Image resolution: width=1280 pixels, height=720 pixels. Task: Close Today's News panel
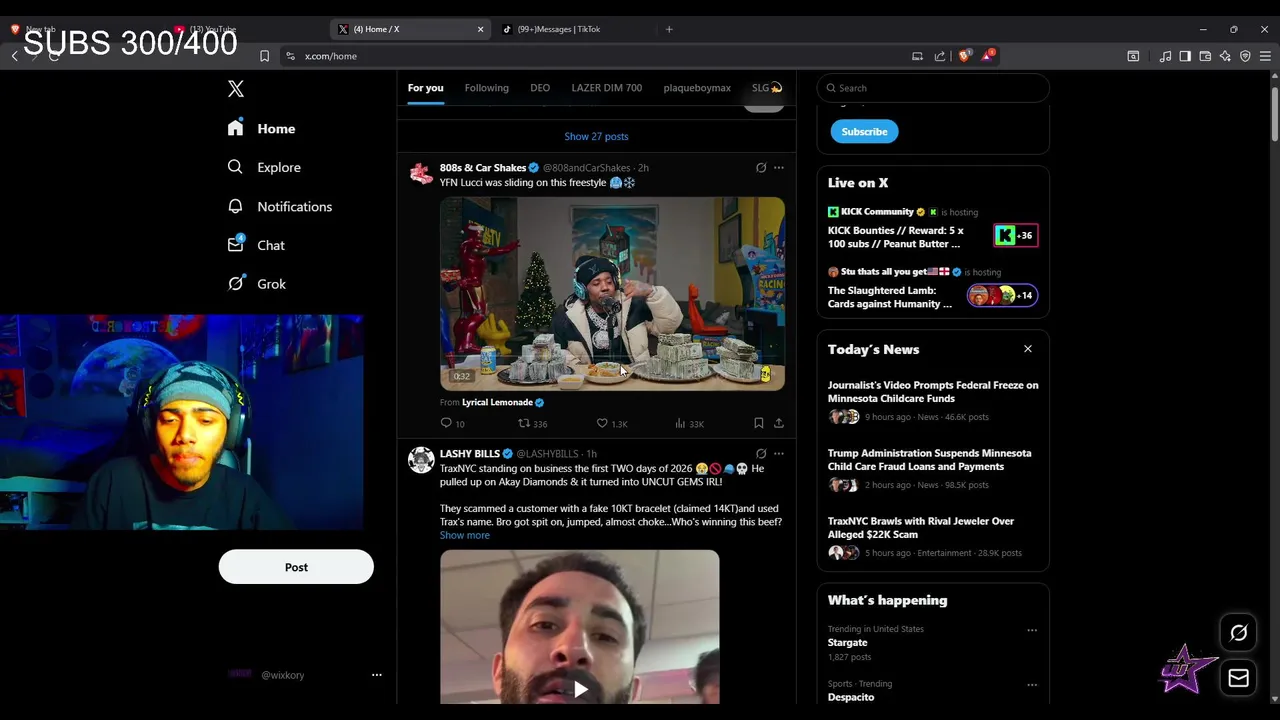[x=1027, y=349]
